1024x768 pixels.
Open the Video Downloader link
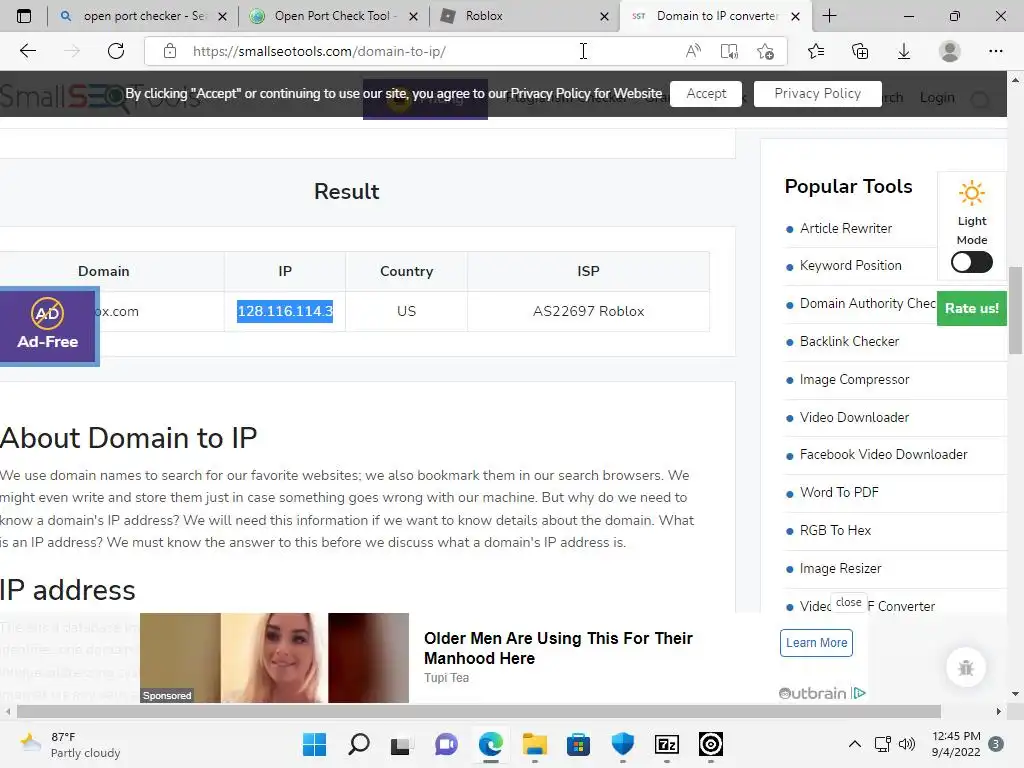click(854, 417)
